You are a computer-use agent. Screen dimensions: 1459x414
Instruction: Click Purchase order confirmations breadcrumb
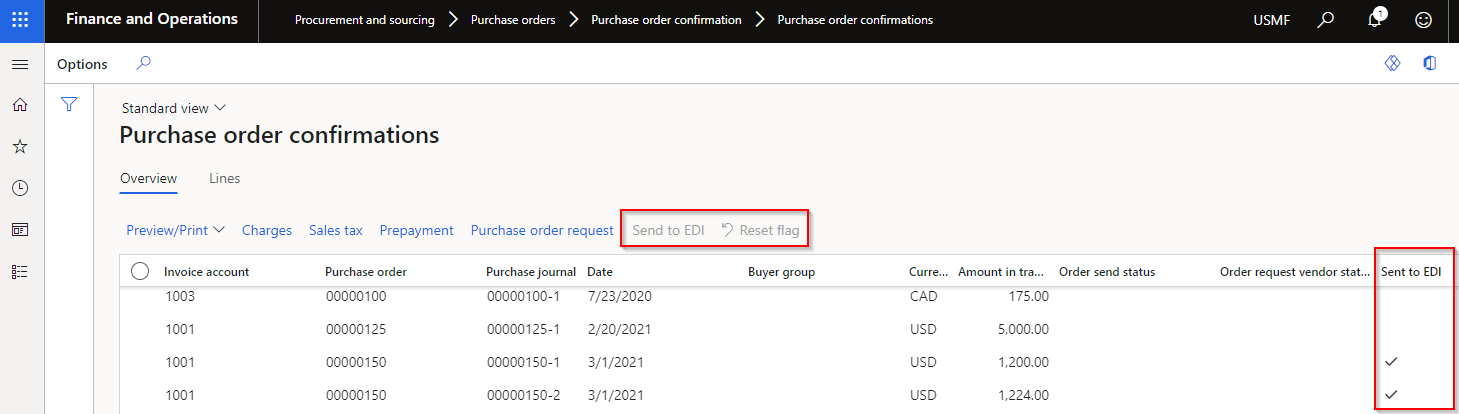(855, 20)
